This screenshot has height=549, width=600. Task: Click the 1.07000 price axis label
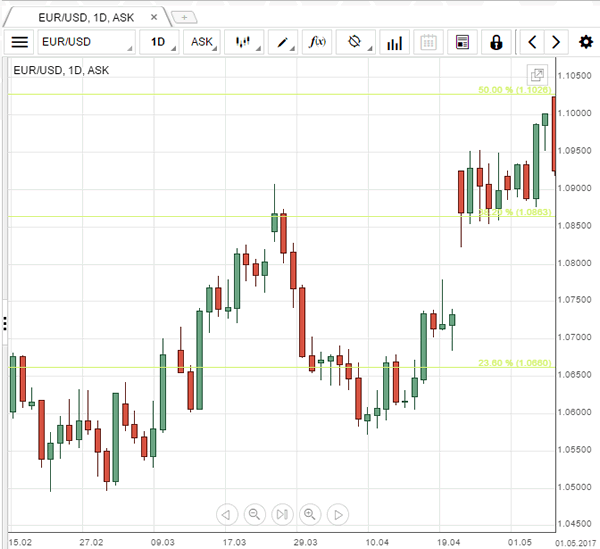point(574,337)
